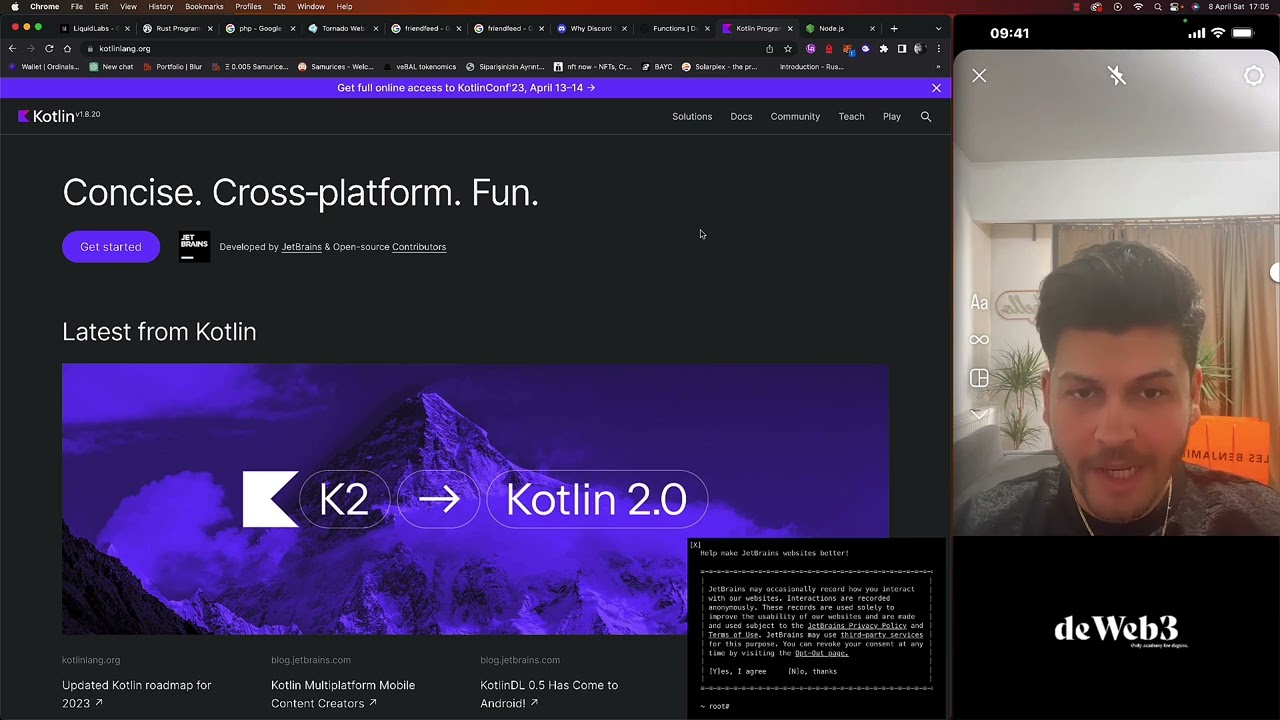Screen dimensions: 1280x720
Task: Tap the flash-off icon in phone camera view
Action: pos(1117,76)
